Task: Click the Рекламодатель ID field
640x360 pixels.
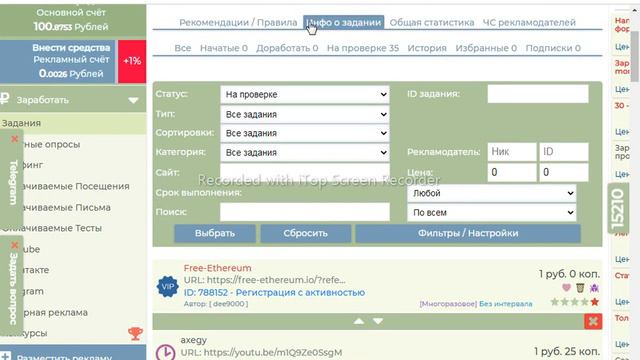Action: [564, 152]
